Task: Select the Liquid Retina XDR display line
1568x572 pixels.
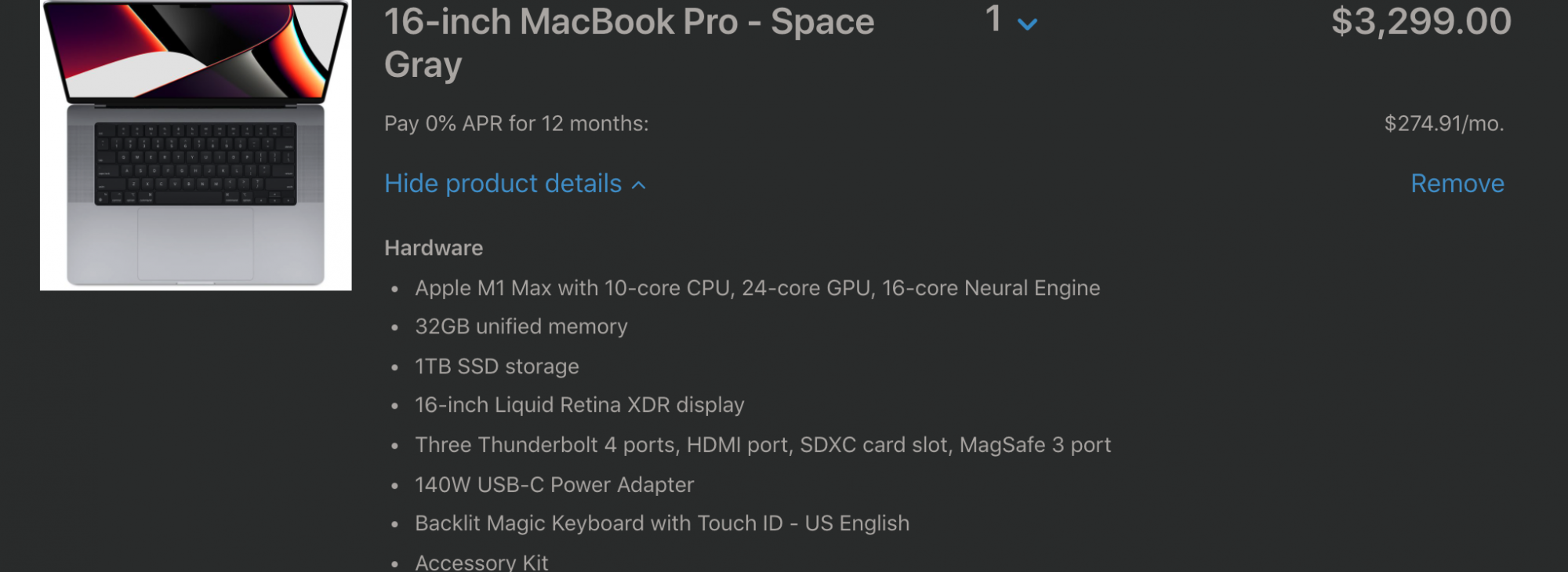Action: click(579, 405)
